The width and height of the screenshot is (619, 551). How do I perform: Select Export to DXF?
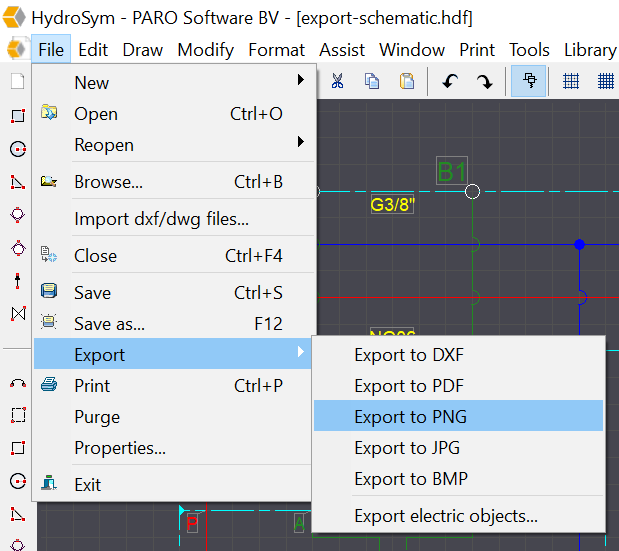tap(458, 354)
